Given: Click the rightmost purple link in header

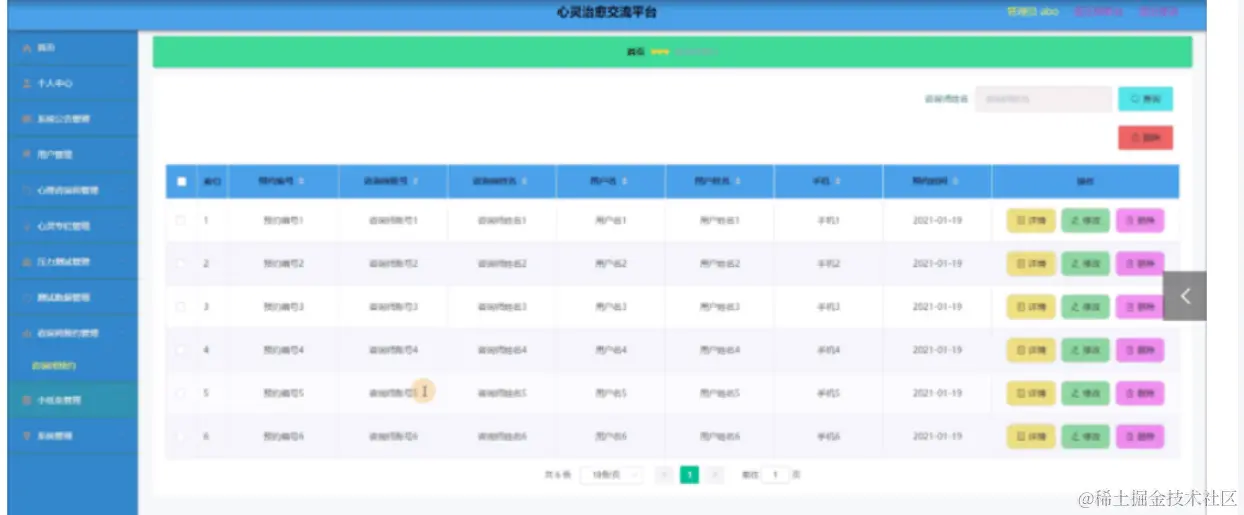Looking at the screenshot, I should pos(1158,12).
